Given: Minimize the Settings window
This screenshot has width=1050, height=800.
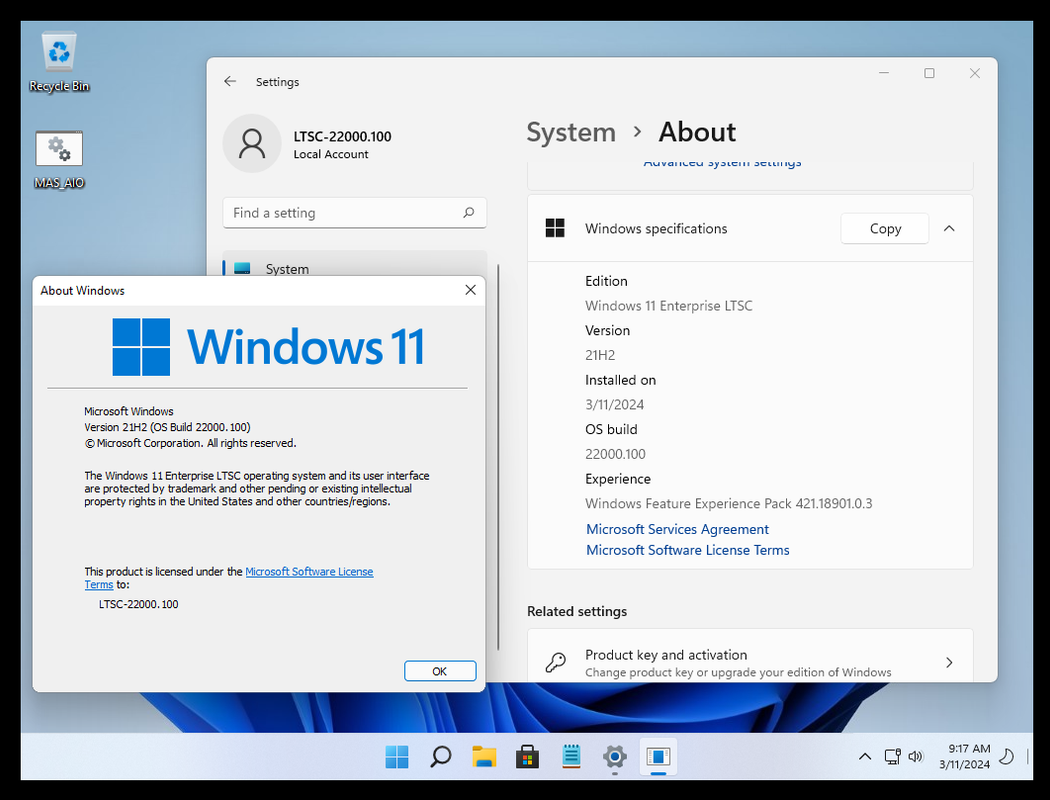Looking at the screenshot, I should pyautogui.click(x=884, y=73).
